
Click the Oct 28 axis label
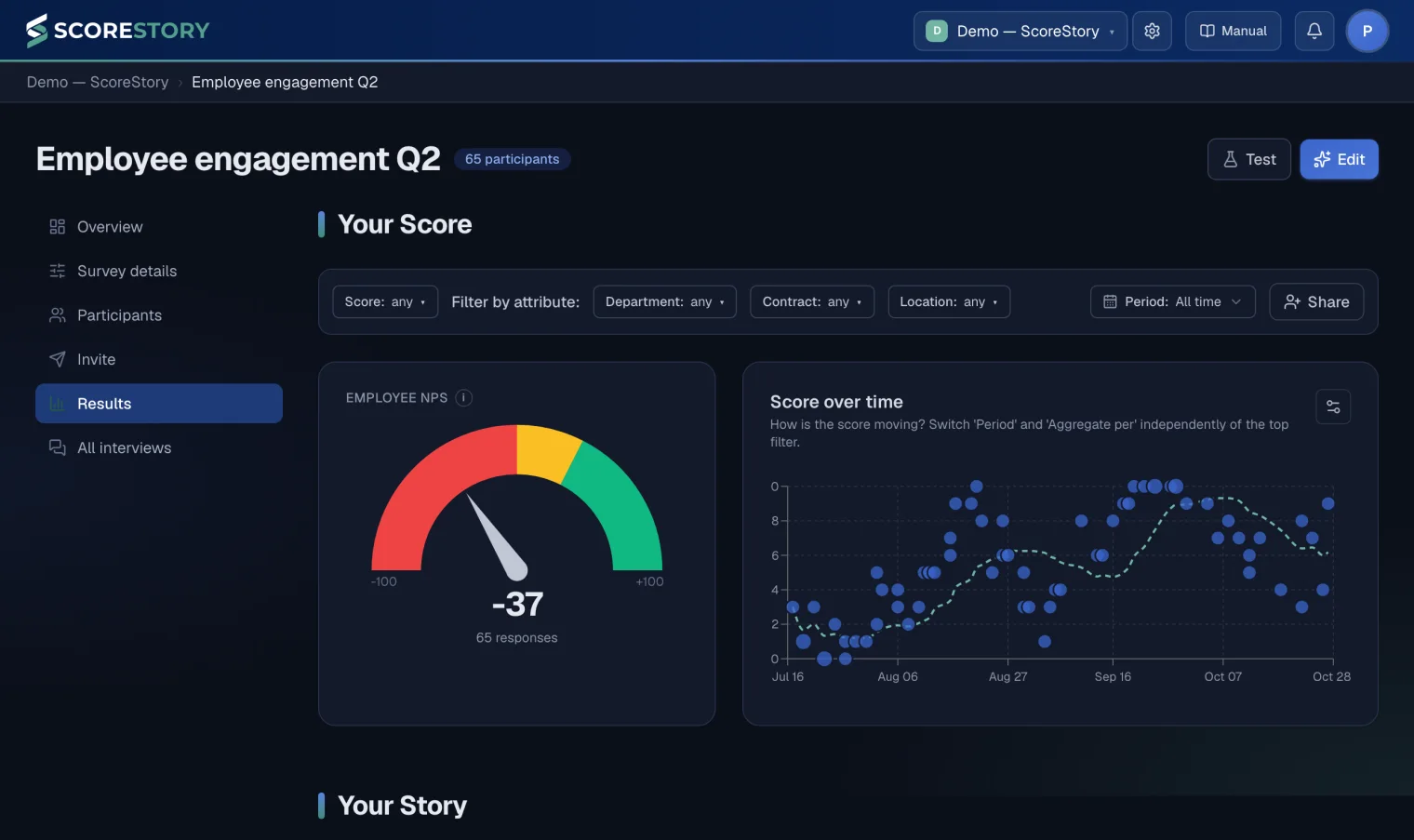(1331, 676)
